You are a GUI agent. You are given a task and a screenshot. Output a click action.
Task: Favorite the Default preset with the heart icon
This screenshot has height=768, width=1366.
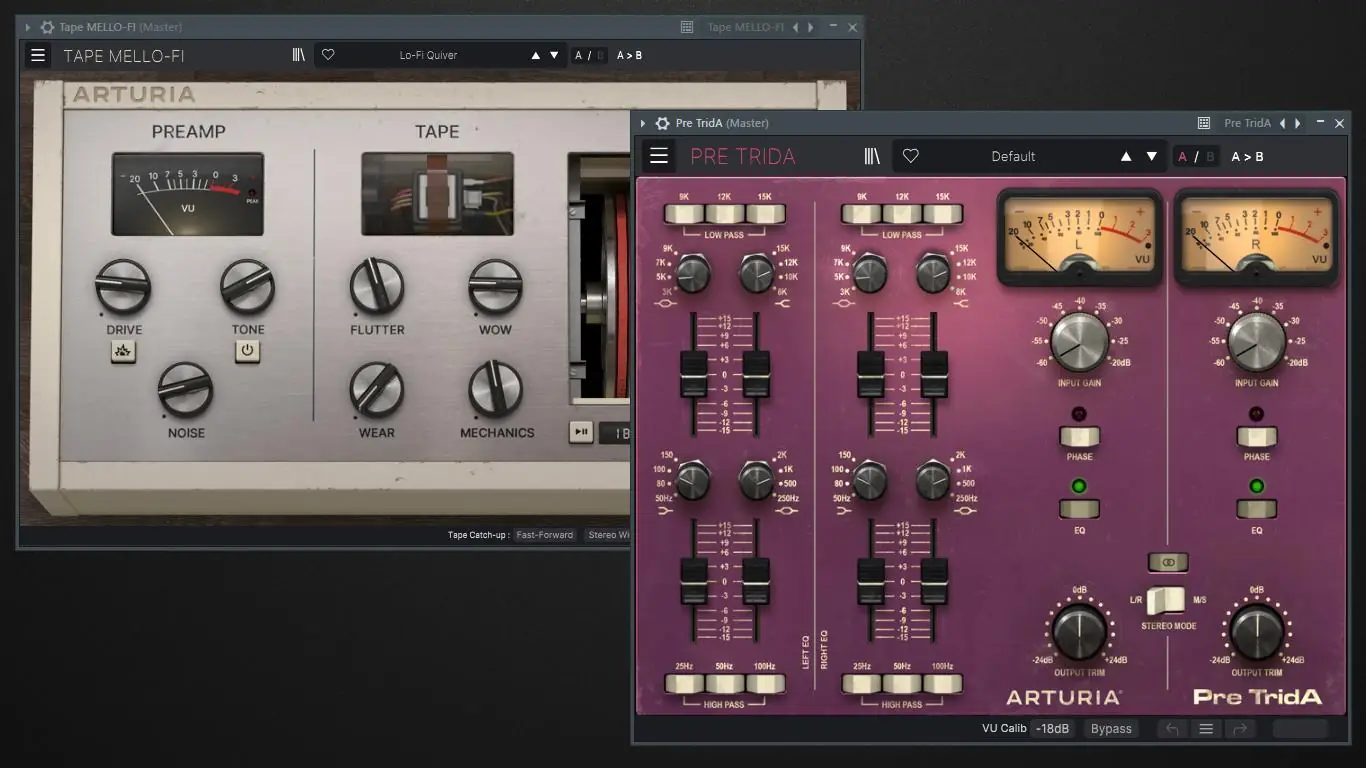[910, 156]
